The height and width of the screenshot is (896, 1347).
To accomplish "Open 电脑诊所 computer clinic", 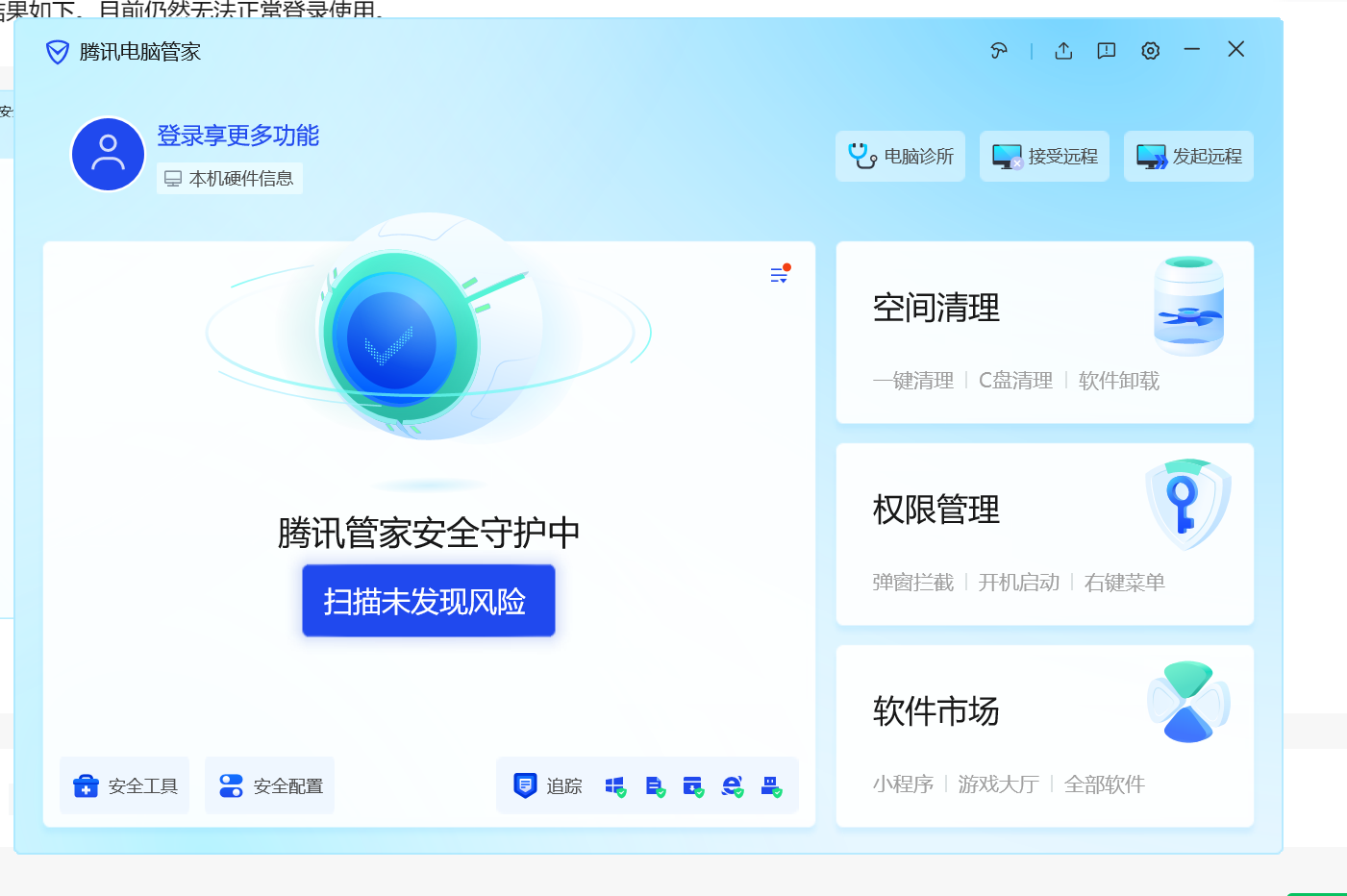I will point(900,156).
